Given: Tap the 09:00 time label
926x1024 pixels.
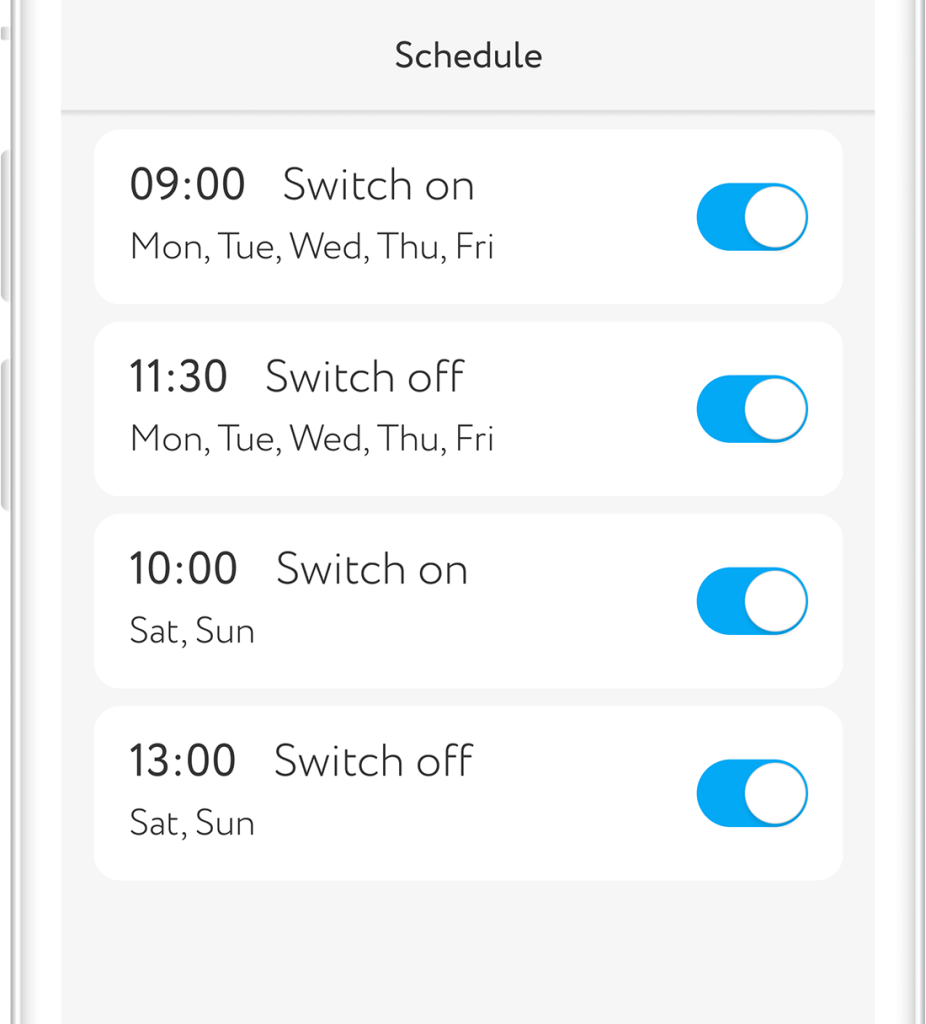Looking at the screenshot, I should tap(187, 186).
